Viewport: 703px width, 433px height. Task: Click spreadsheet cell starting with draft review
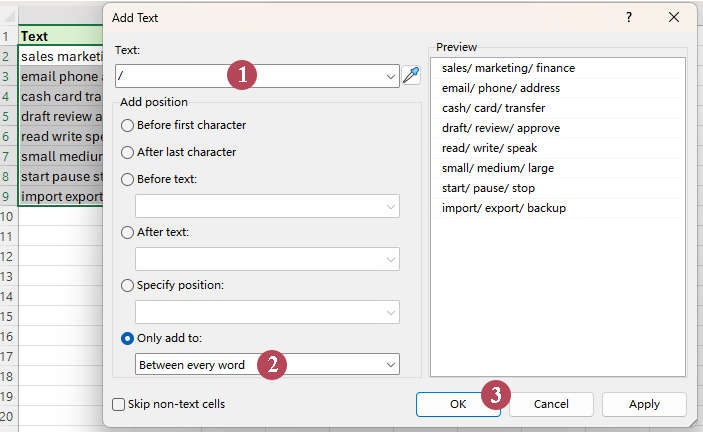coord(61,117)
